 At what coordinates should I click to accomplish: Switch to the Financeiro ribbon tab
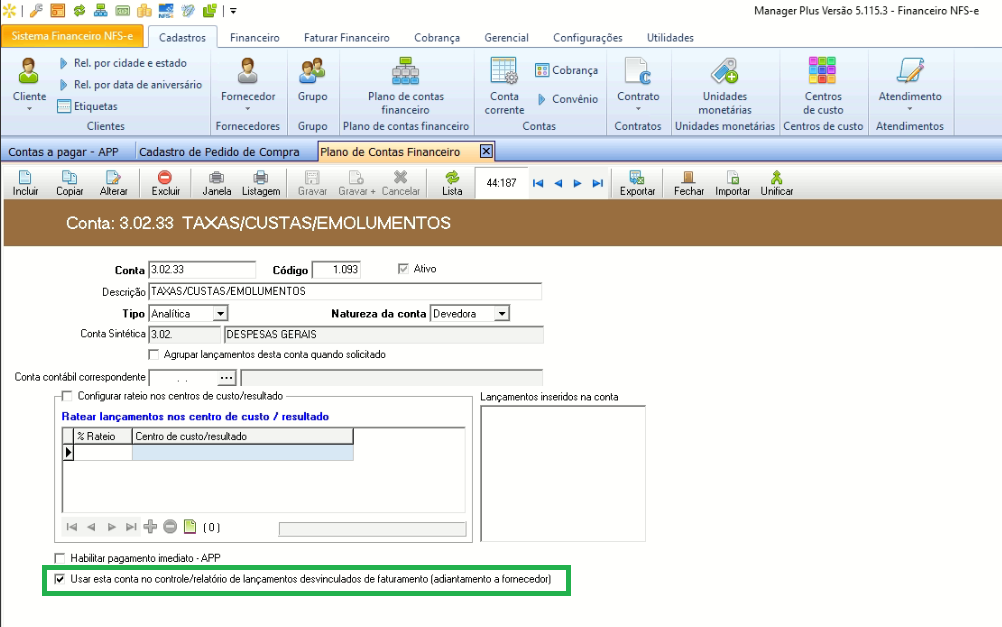(x=254, y=38)
